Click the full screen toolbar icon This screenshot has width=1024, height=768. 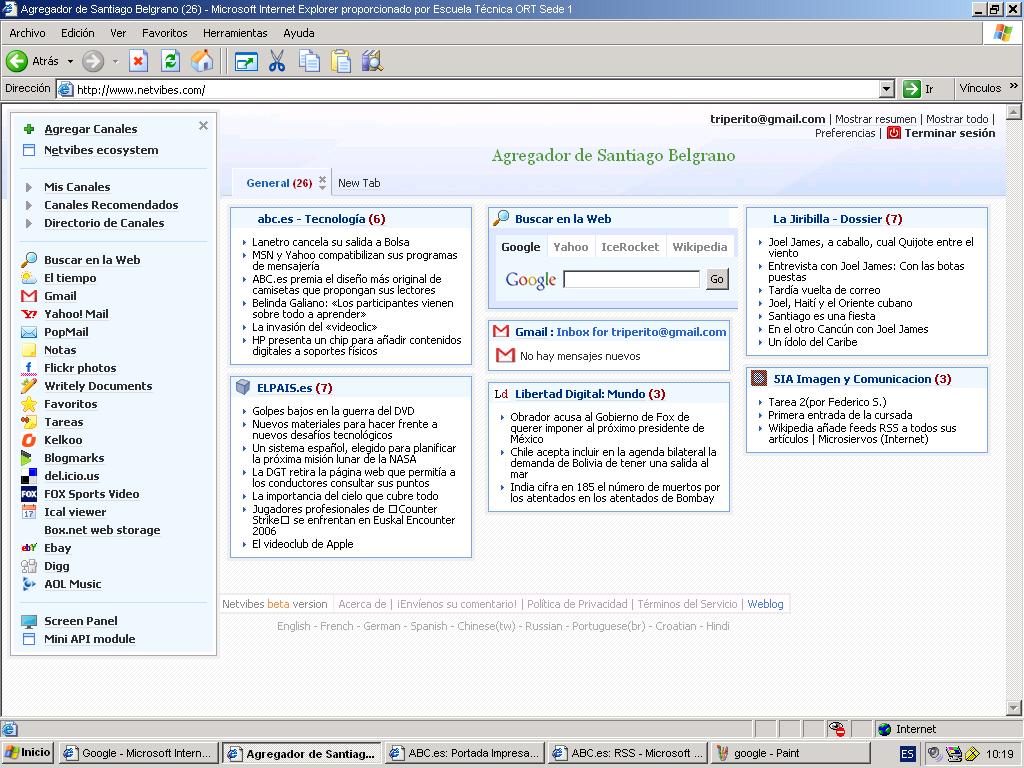point(246,62)
